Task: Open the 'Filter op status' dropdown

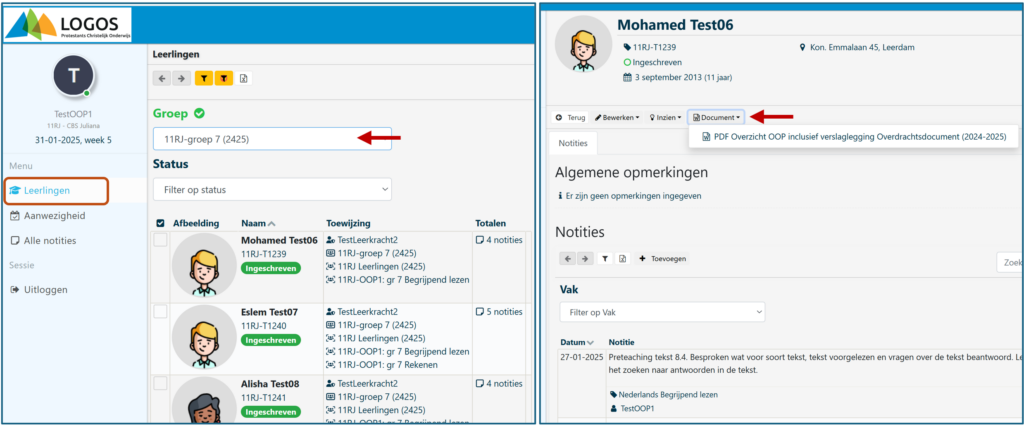Action: [x=272, y=189]
